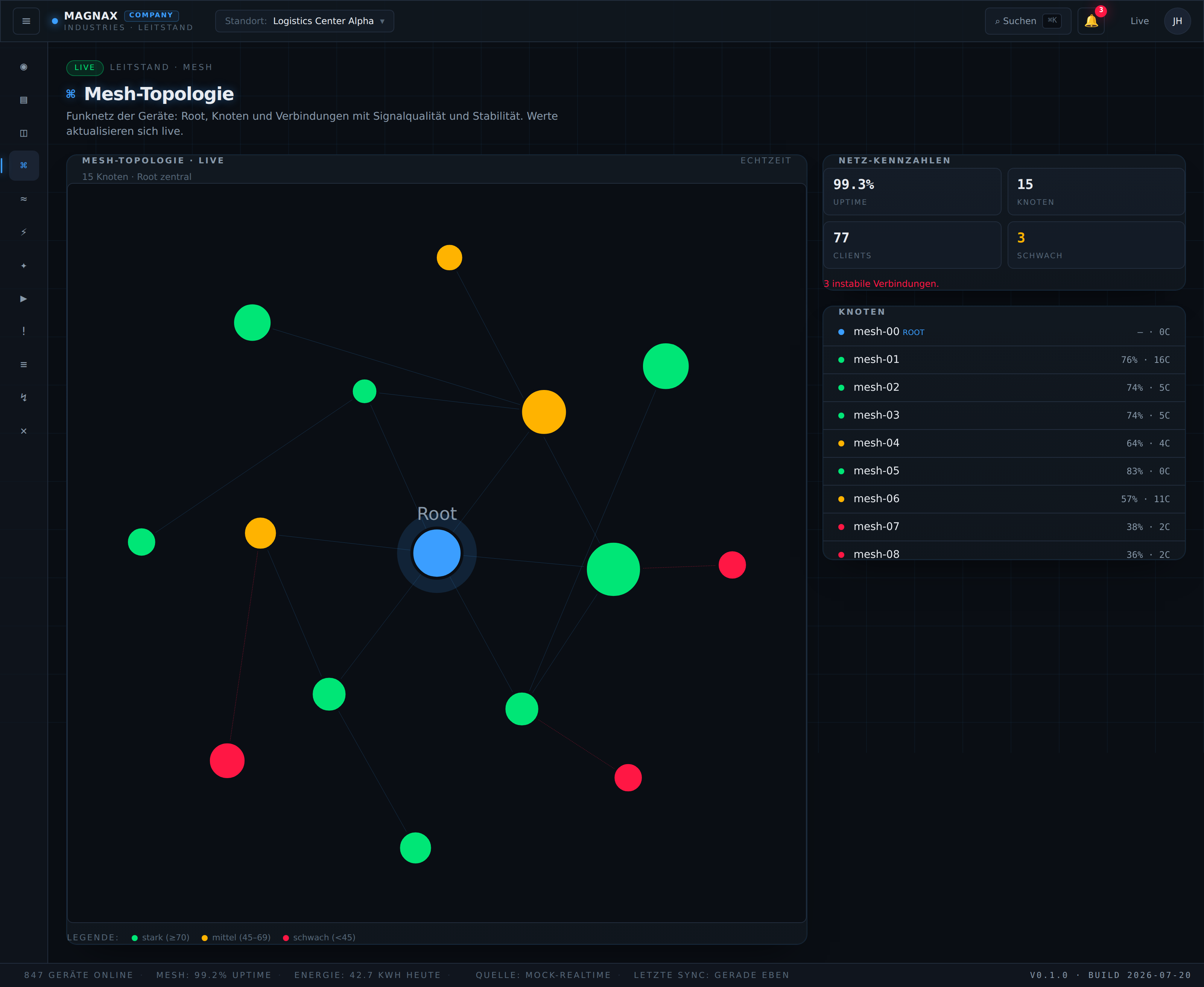Click the 3 Schwach card
The width and height of the screenshot is (1204, 987).
tap(1096, 245)
